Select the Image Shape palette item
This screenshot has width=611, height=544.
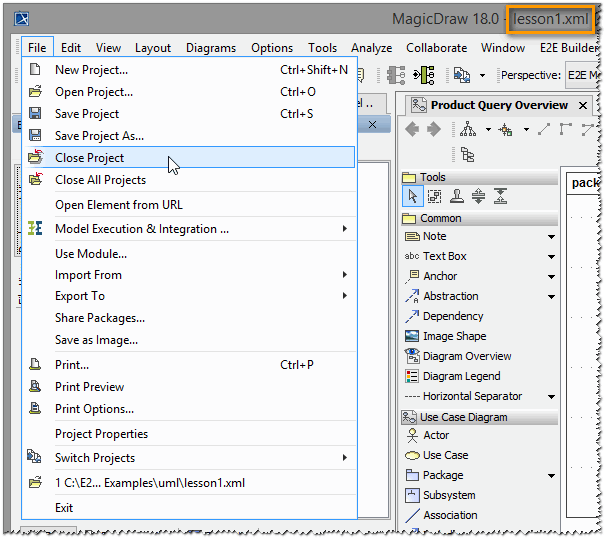click(x=454, y=336)
